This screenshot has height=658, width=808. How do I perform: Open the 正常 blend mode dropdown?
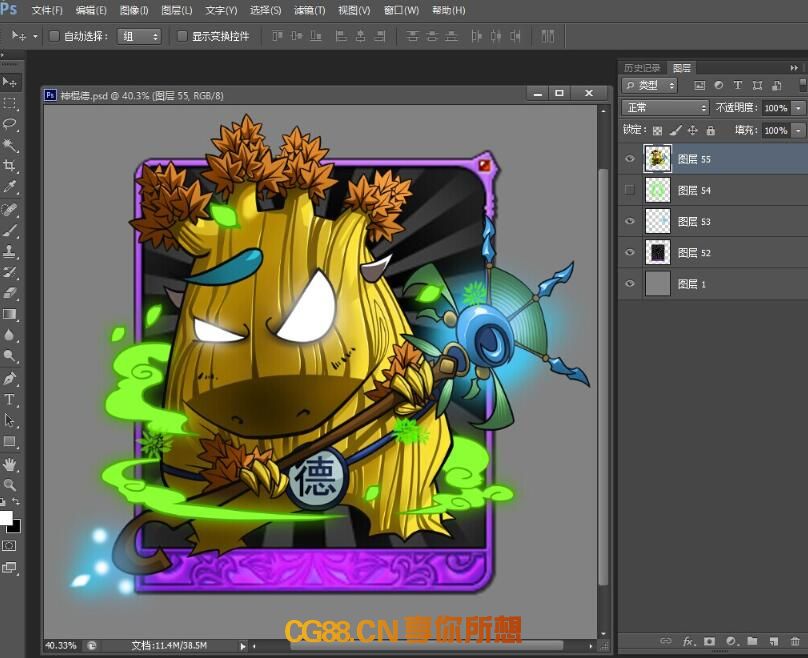(x=665, y=108)
